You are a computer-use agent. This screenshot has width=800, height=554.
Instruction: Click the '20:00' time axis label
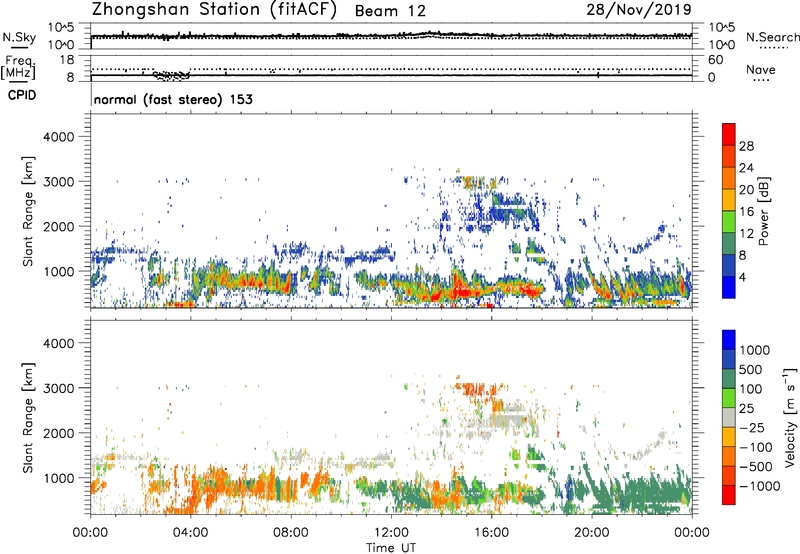pyautogui.click(x=591, y=533)
